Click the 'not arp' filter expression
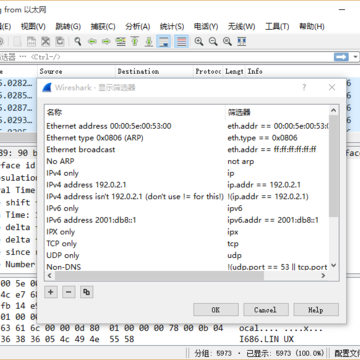The width and height of the screenshot is (360, 360). coord(240,161)
